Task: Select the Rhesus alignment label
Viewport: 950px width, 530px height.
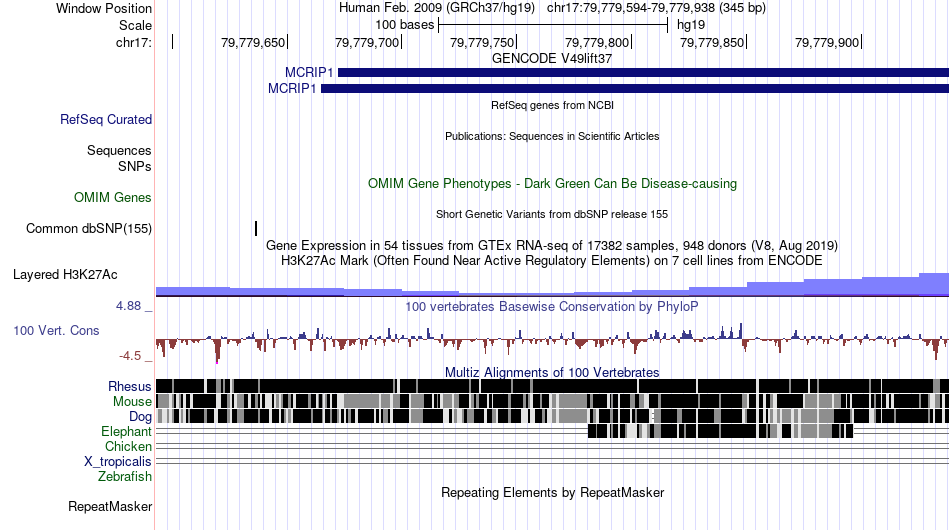Action: (x=130, y=386)
